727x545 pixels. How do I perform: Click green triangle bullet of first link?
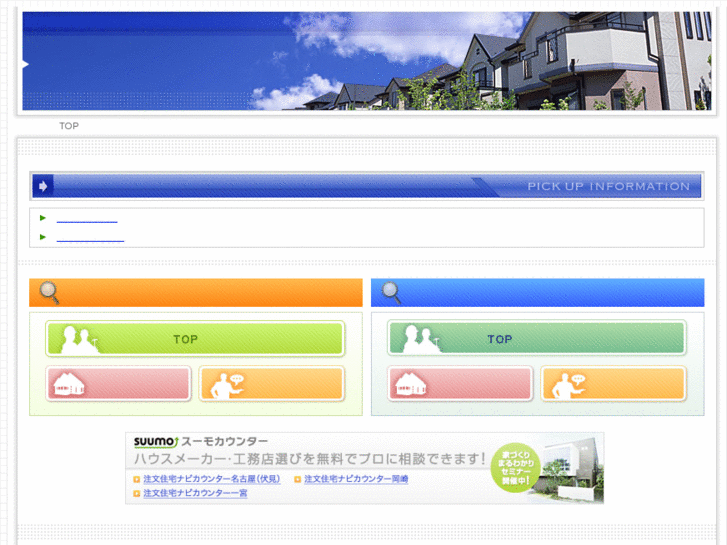click(x=43, y=218)
